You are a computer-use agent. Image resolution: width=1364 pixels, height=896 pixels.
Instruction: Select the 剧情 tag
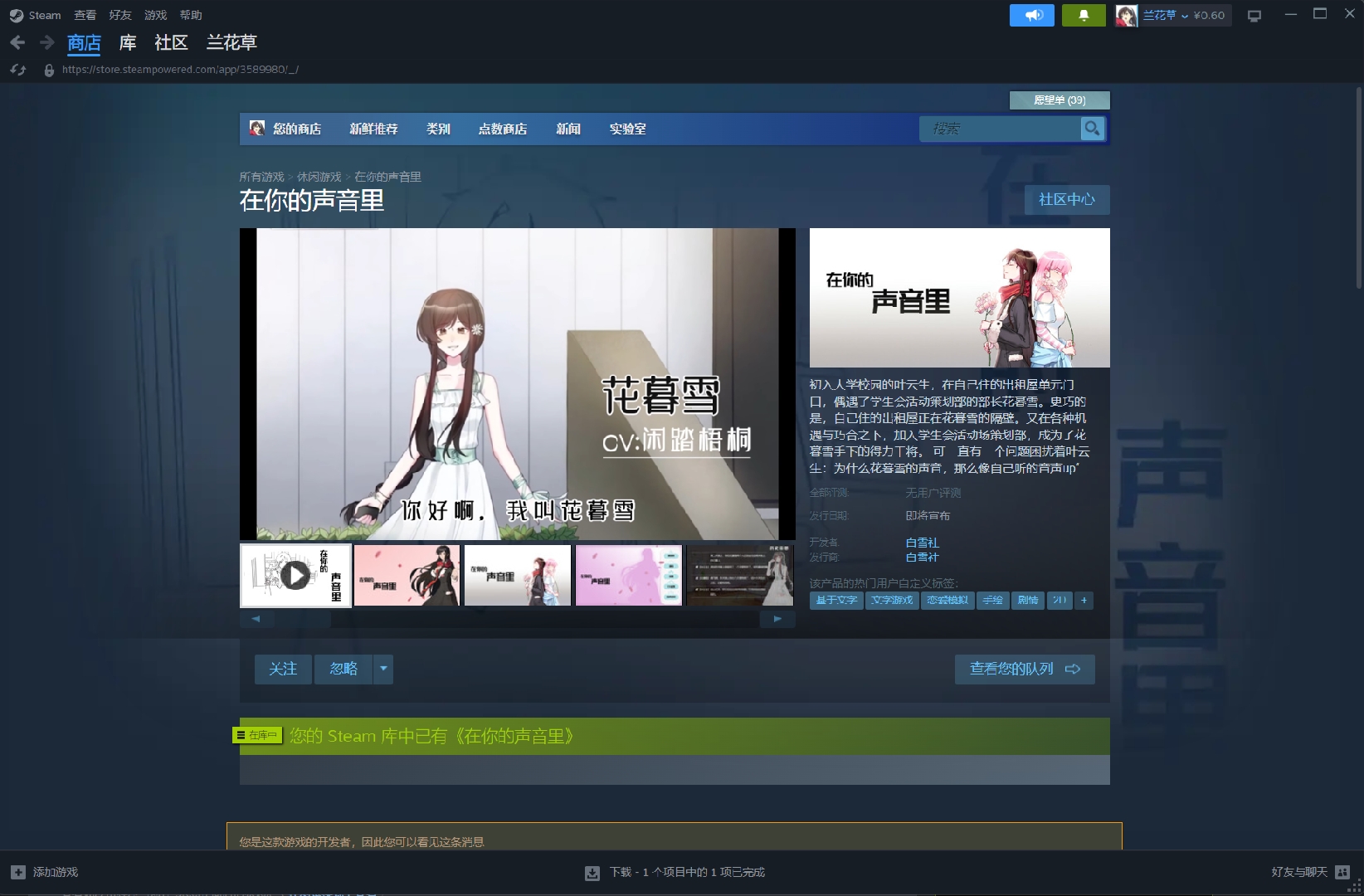[1029, 600]
